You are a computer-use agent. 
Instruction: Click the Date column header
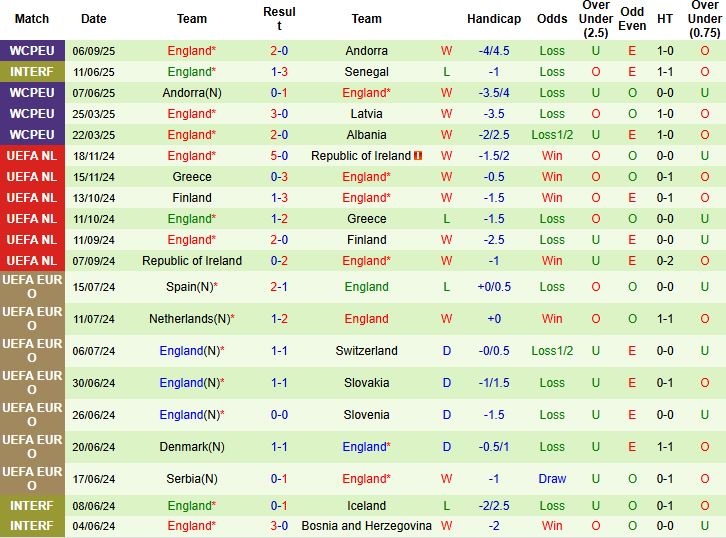(x=94, y=19)
